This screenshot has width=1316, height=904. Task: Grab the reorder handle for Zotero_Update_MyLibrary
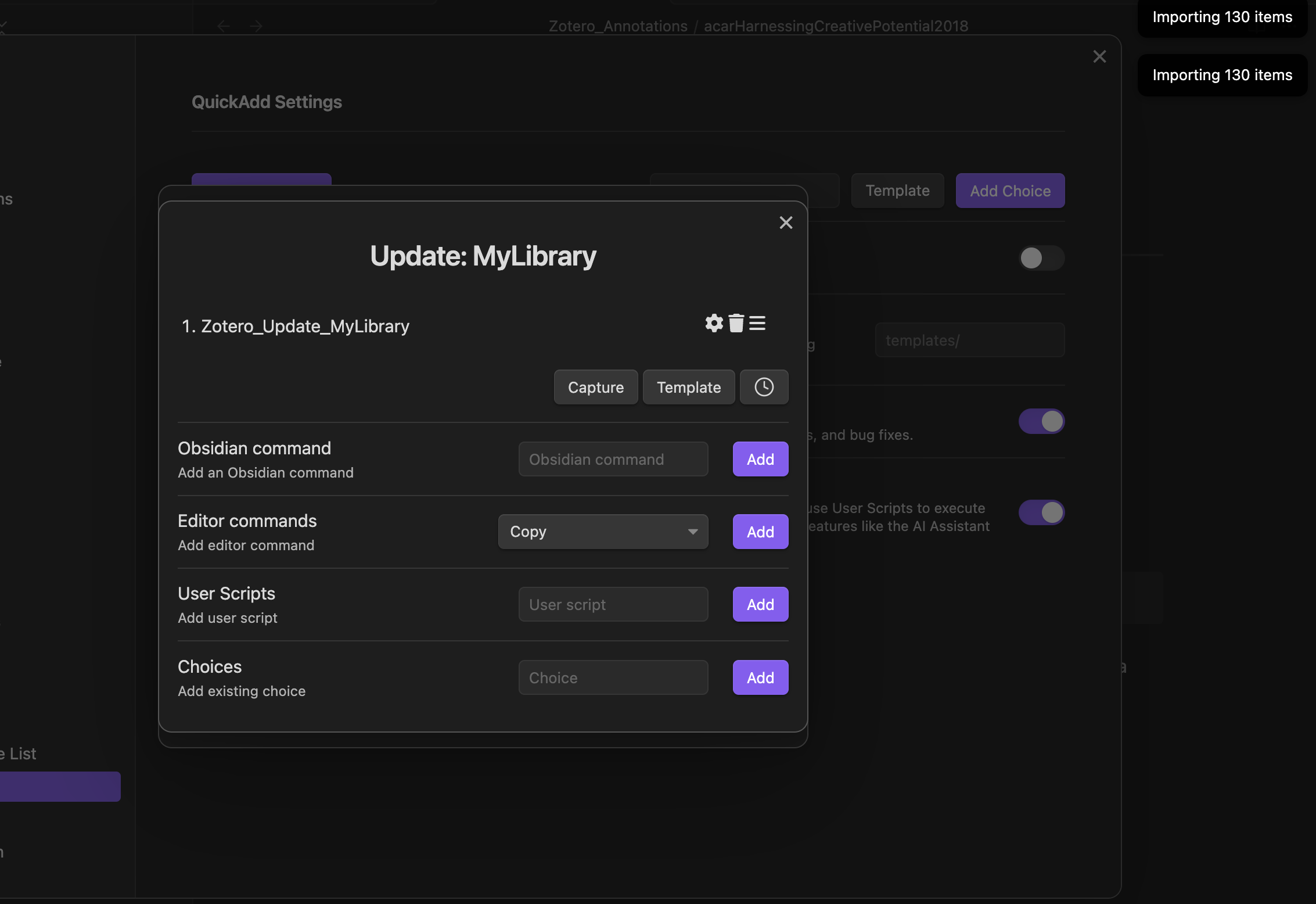757,323
